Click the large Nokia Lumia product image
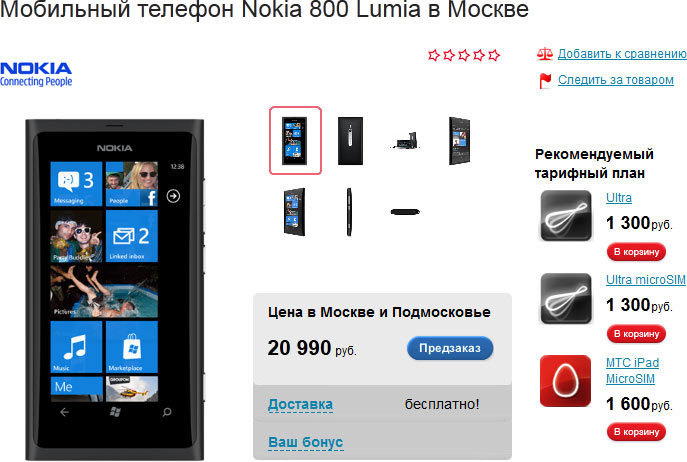Viewport: 687px width, 462px height. (115, 289)
